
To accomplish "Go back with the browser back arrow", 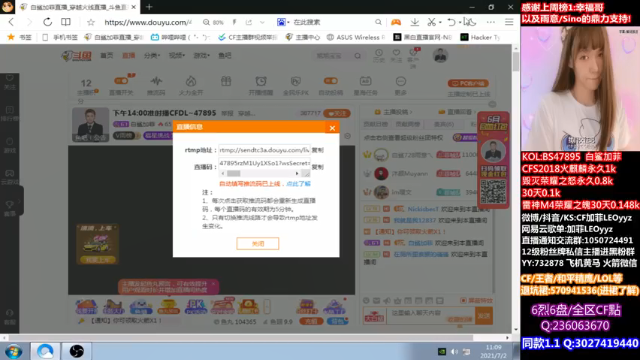I will pyautogui.click(x=11, y=22).
